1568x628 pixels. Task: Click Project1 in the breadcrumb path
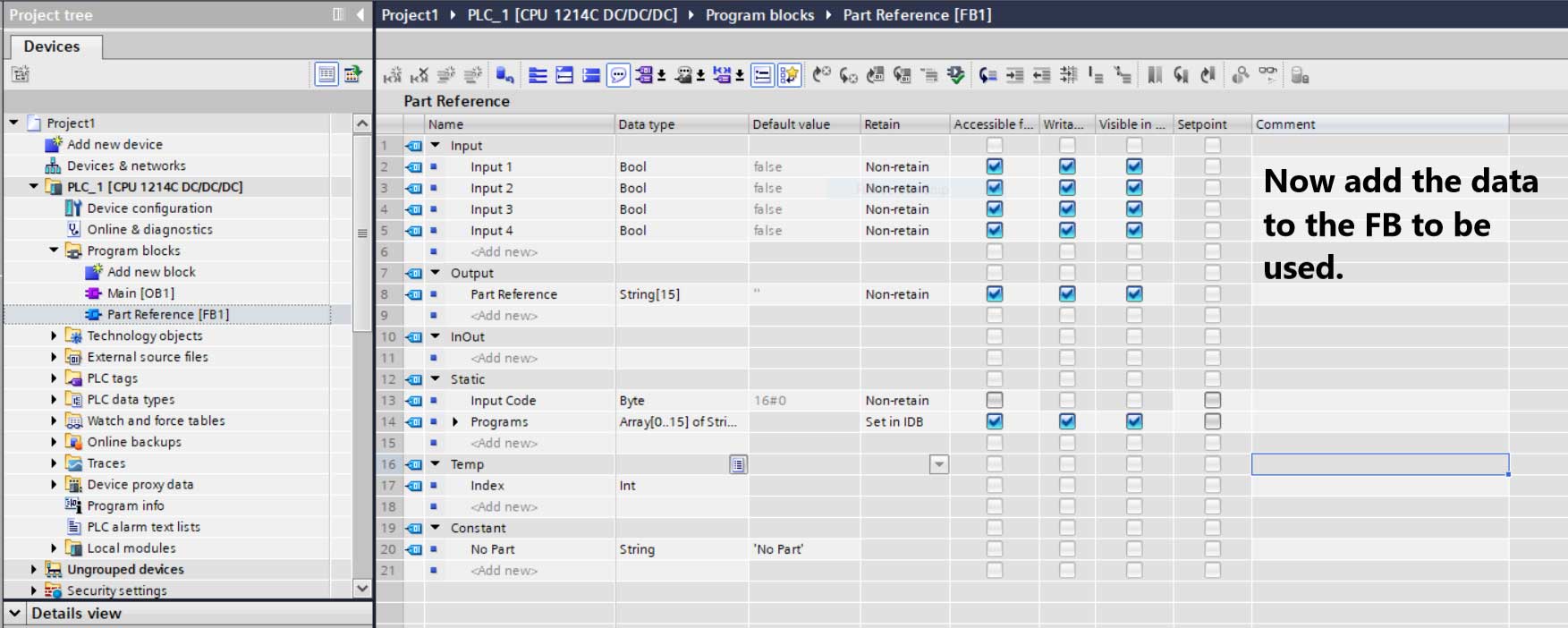410,15
